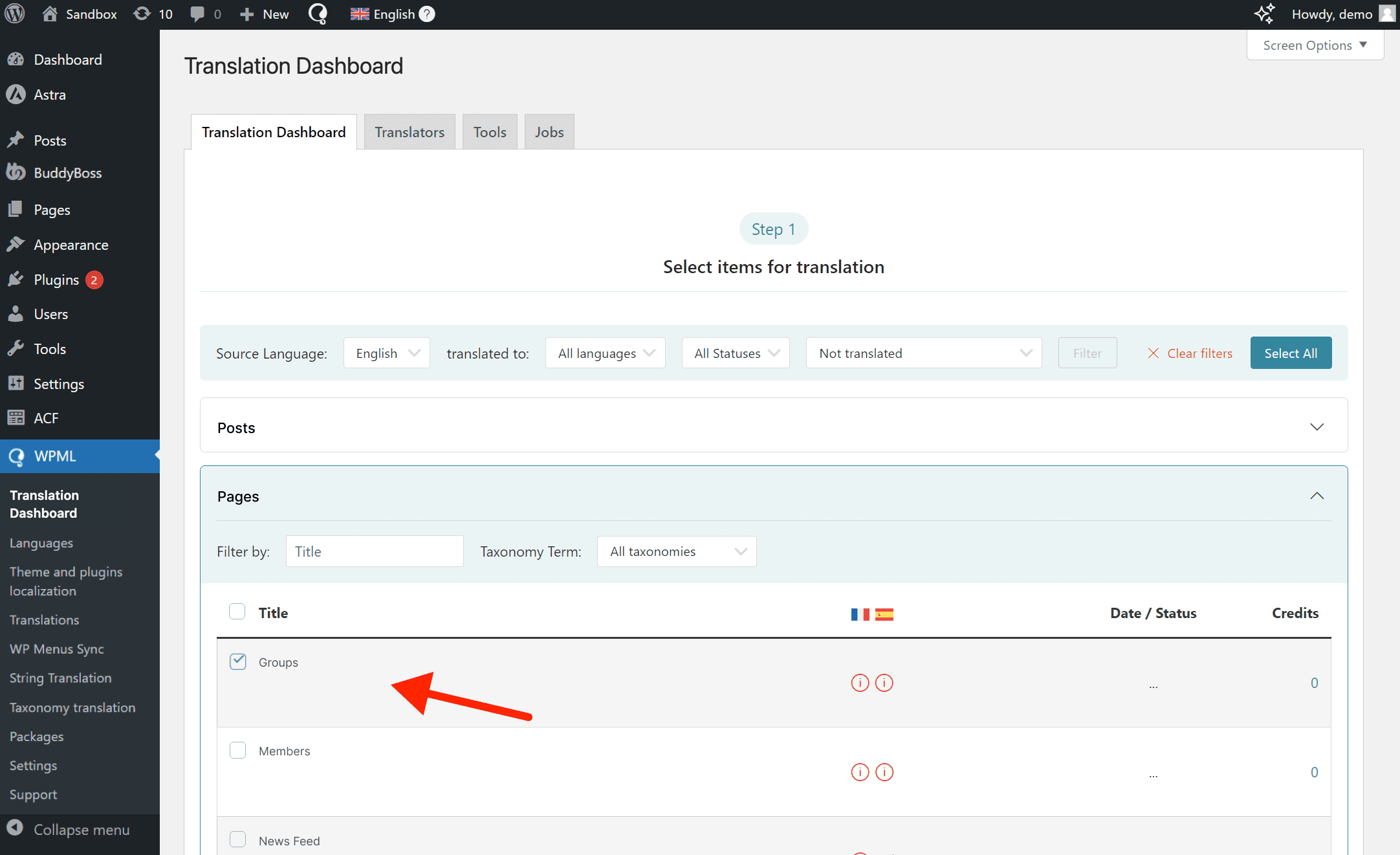Viewport: 1400px width, 855px height.
Task: Check the Members page checkbox
Action: [x=238, y=750]
